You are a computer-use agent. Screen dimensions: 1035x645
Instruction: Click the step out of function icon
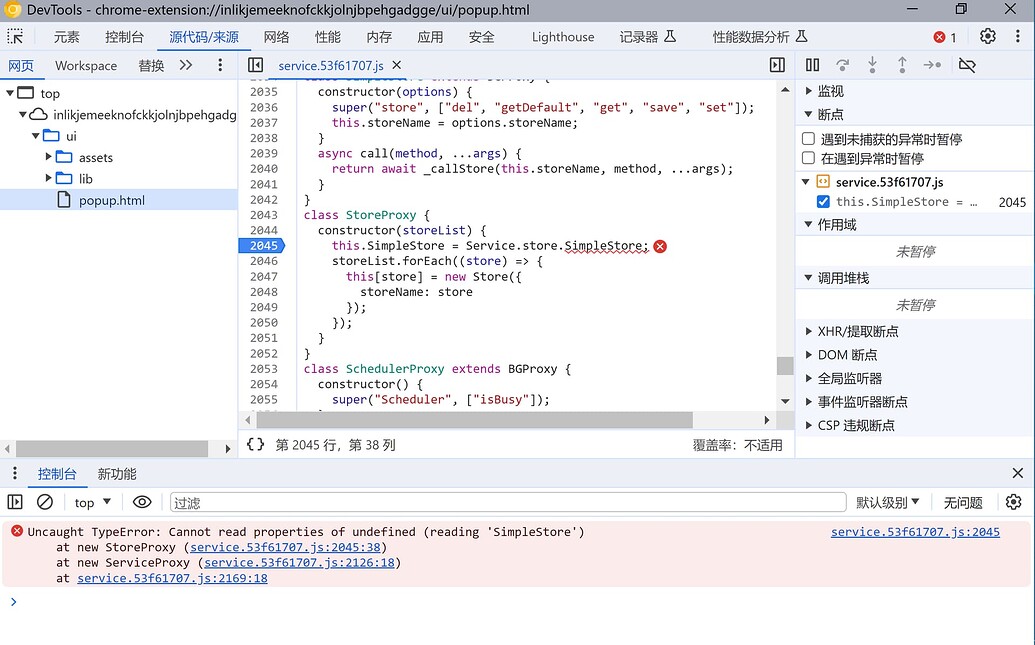pyautogui.click(x=902, y=65)
